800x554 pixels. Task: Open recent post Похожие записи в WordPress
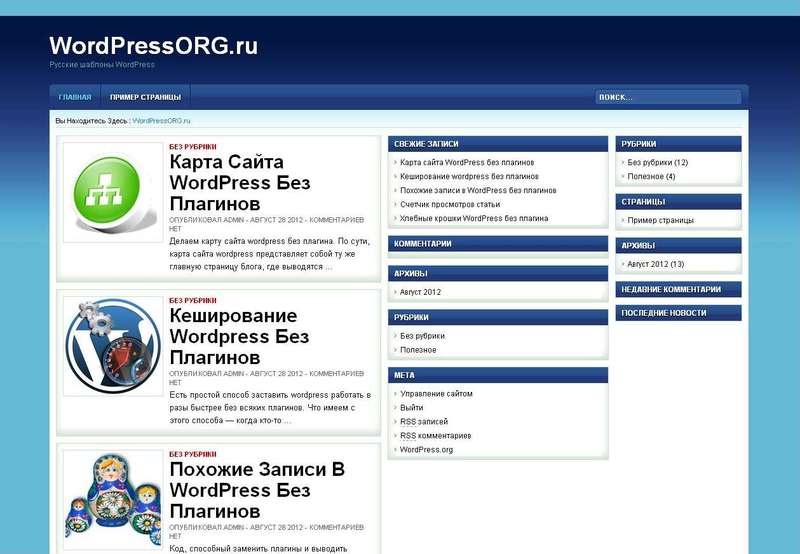[478, 190]
